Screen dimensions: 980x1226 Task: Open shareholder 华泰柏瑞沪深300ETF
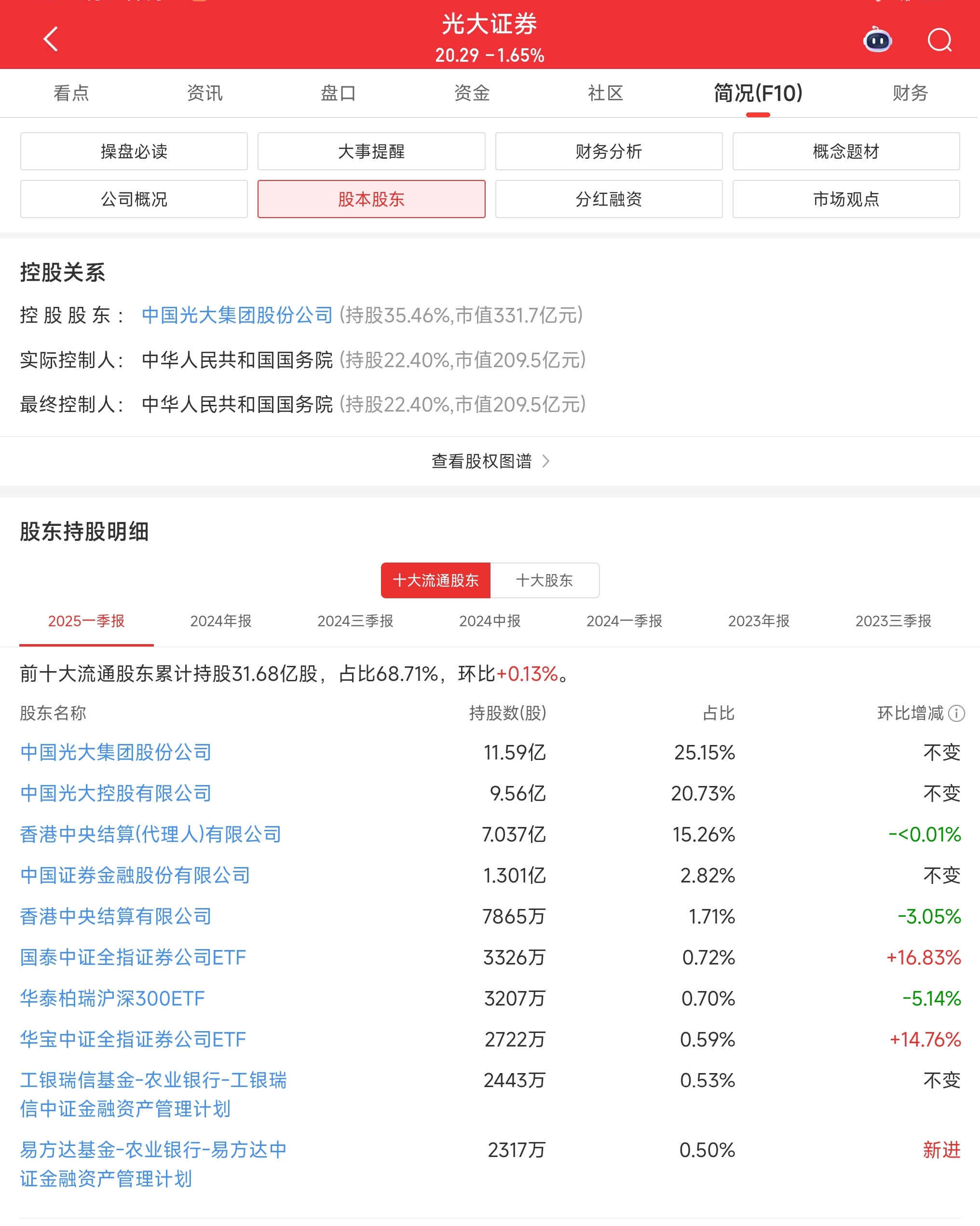[112, 998]
